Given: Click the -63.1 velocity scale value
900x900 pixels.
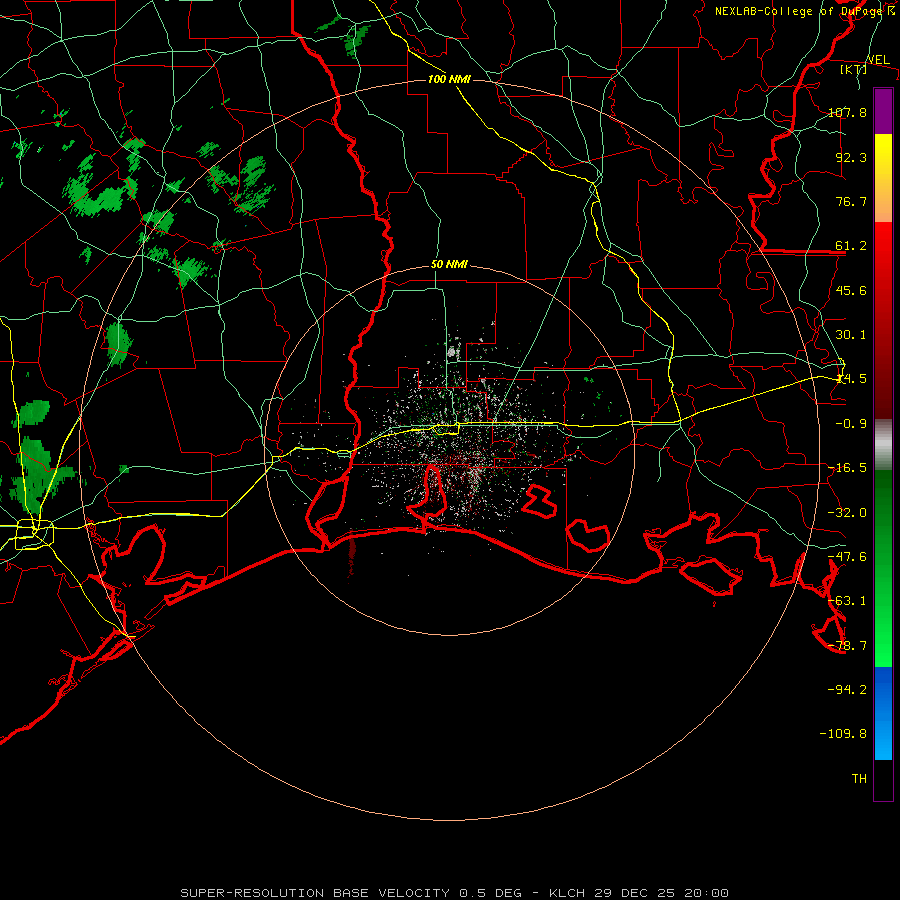Looking at the screenshot, I should point(847,600).
